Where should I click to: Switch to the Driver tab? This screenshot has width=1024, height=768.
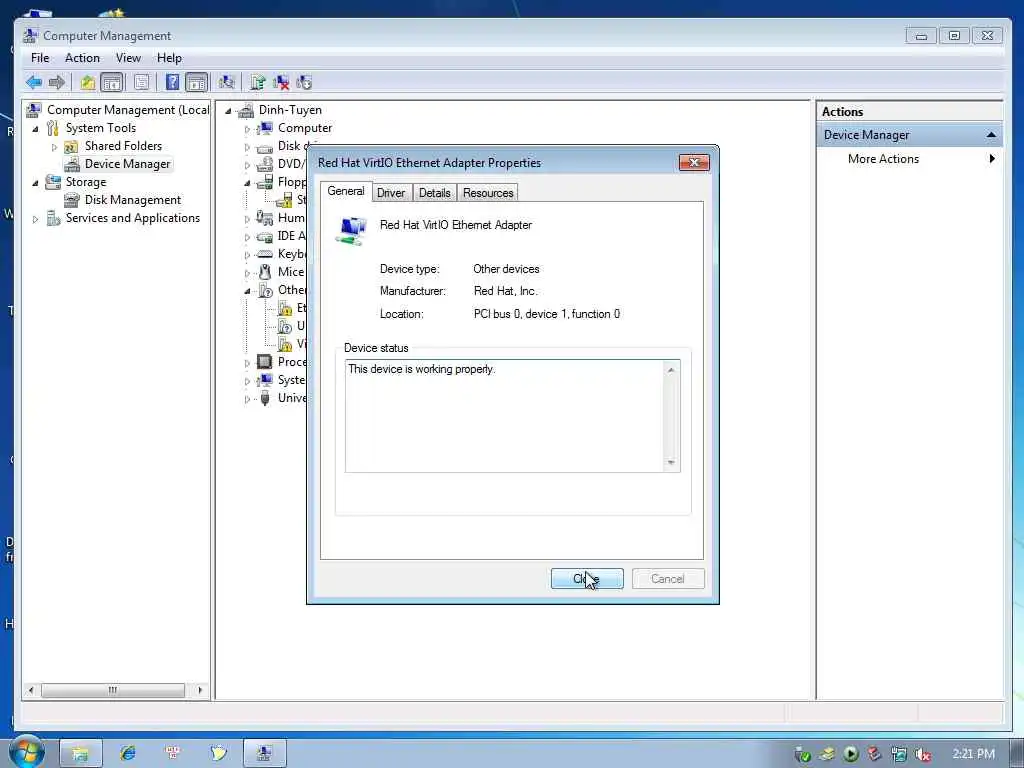(x=391, y=193)
